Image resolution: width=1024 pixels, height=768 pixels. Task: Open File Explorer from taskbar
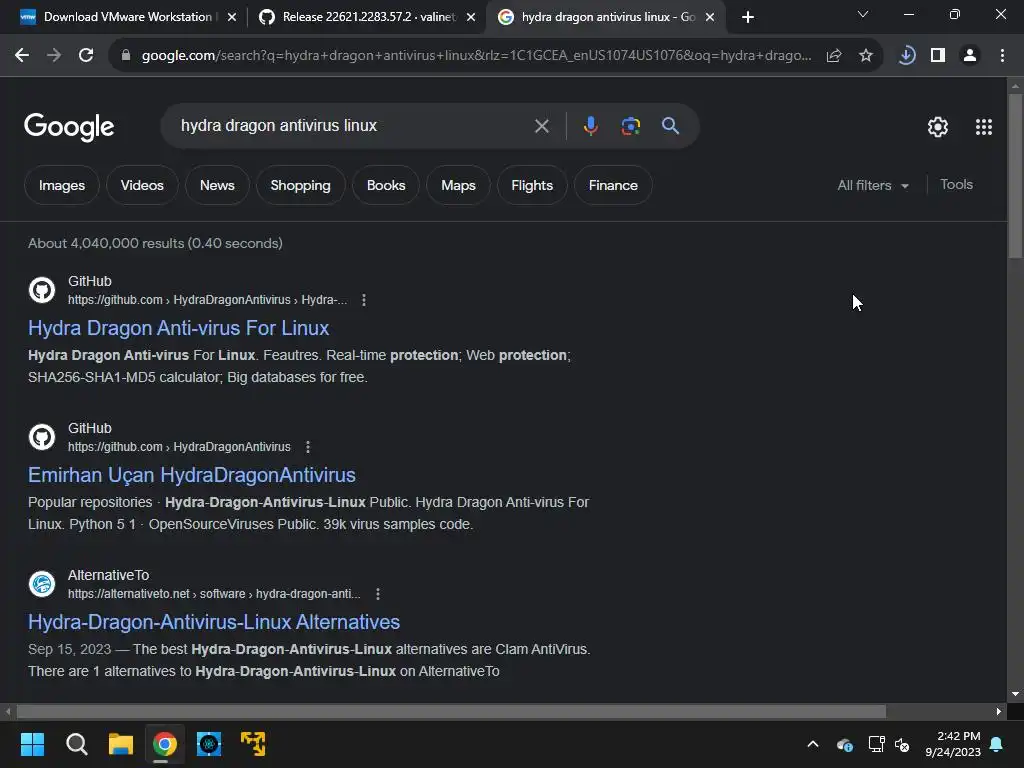[x=121, y=744]
